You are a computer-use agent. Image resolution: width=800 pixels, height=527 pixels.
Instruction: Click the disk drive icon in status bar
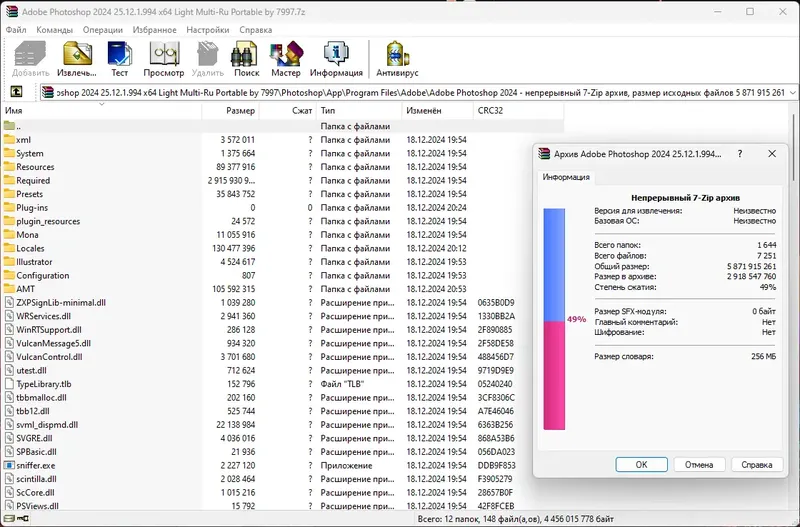(9, 519)
